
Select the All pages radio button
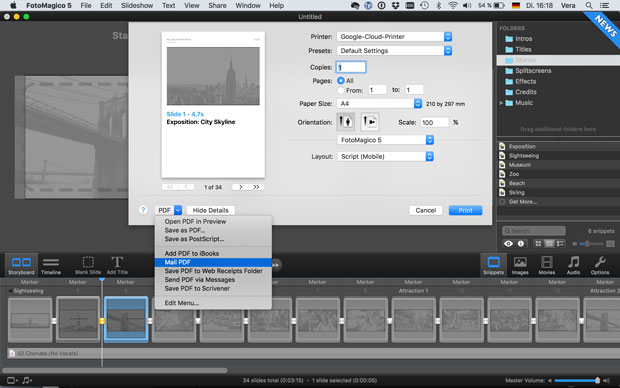340,80
